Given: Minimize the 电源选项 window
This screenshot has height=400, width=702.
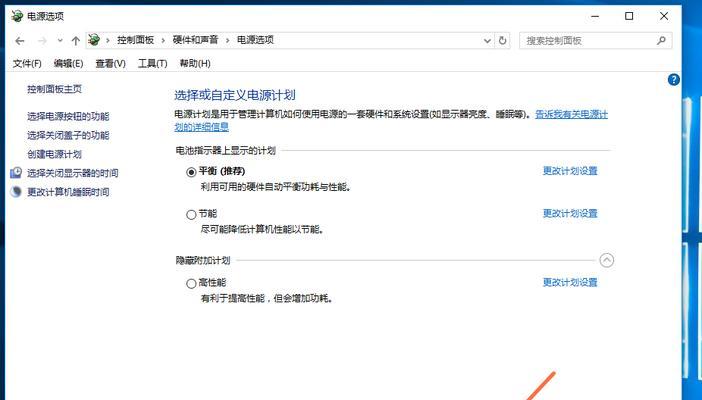Looking at the screenshot, I should [595, 16].
